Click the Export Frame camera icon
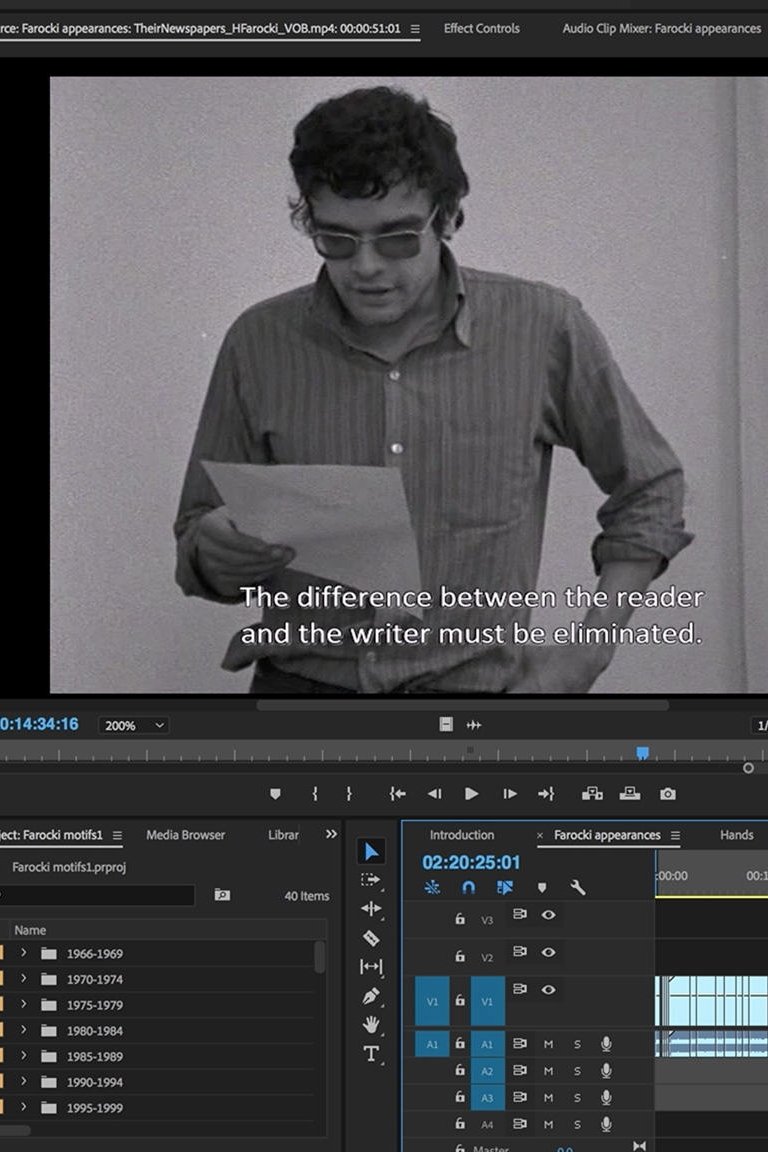This screenshot has height=1152, width=768. (667, 794)
